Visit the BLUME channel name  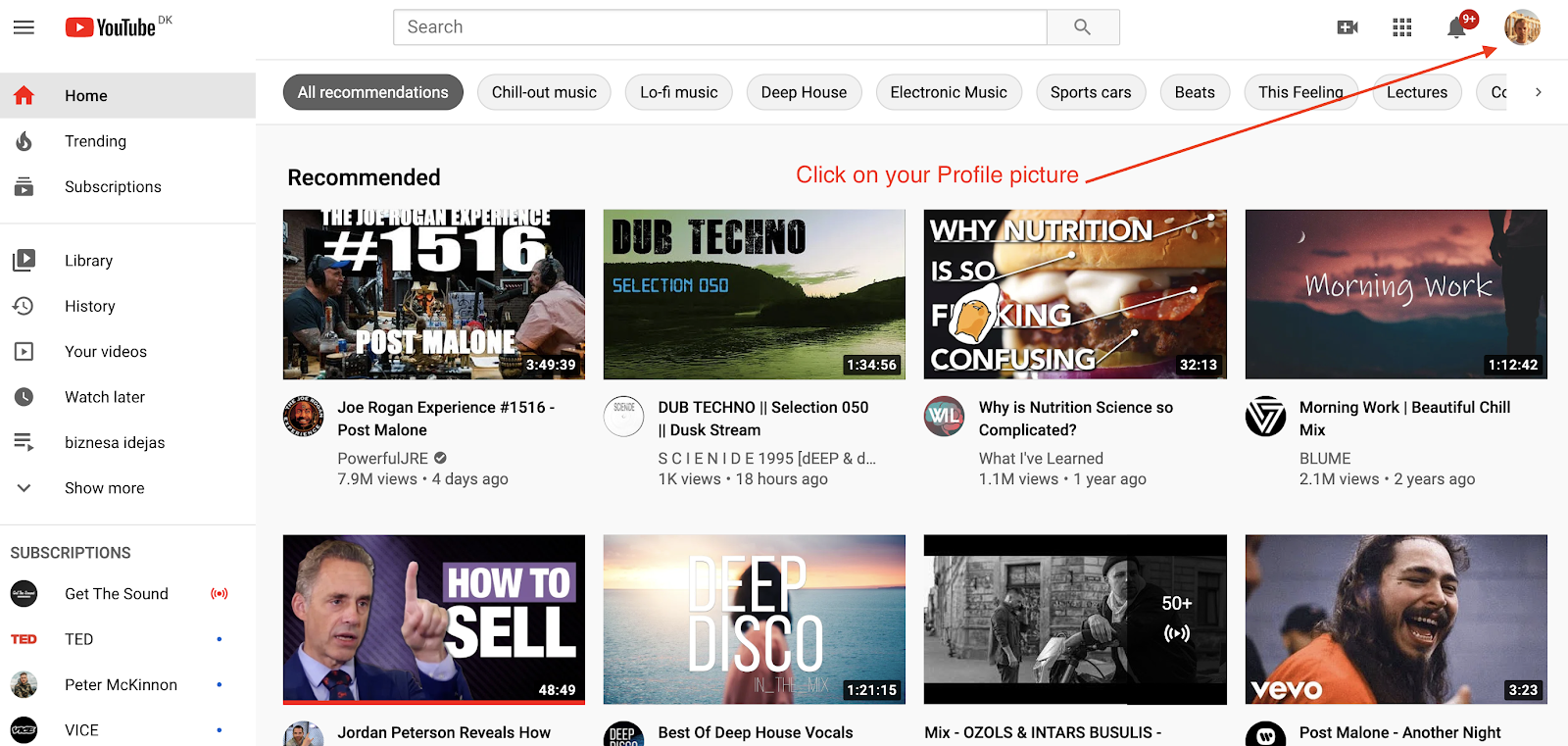coord(1325,458)
